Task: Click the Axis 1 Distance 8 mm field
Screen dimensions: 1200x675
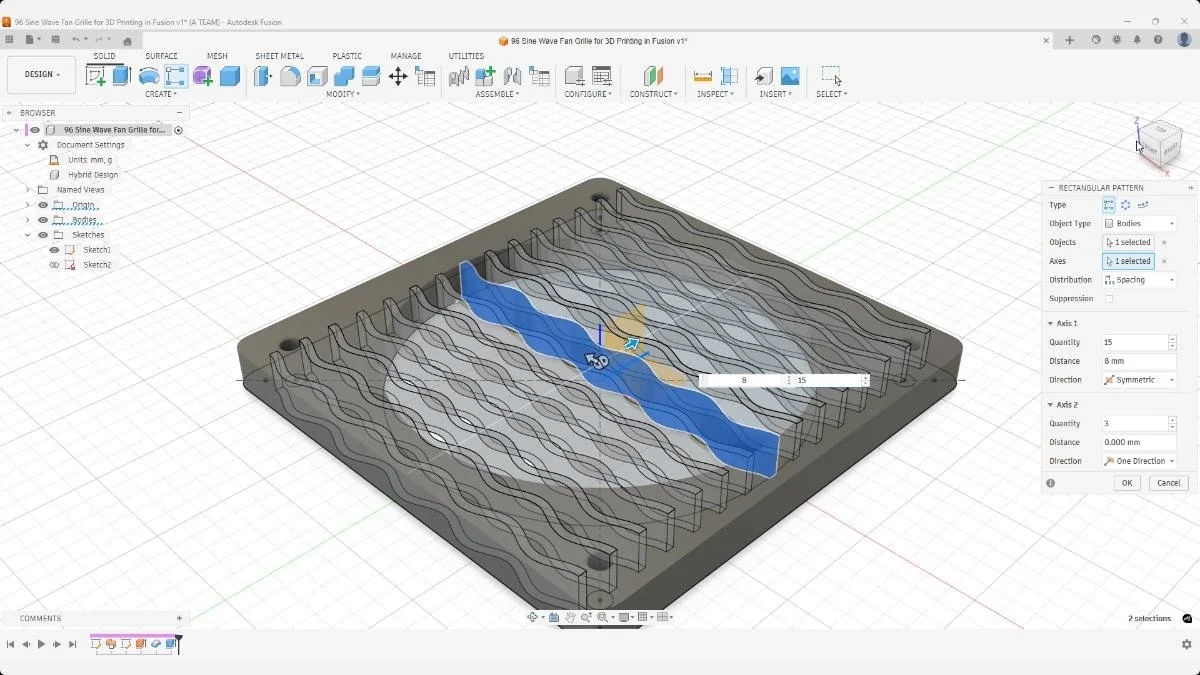Action: click(x=1139, y=361)
